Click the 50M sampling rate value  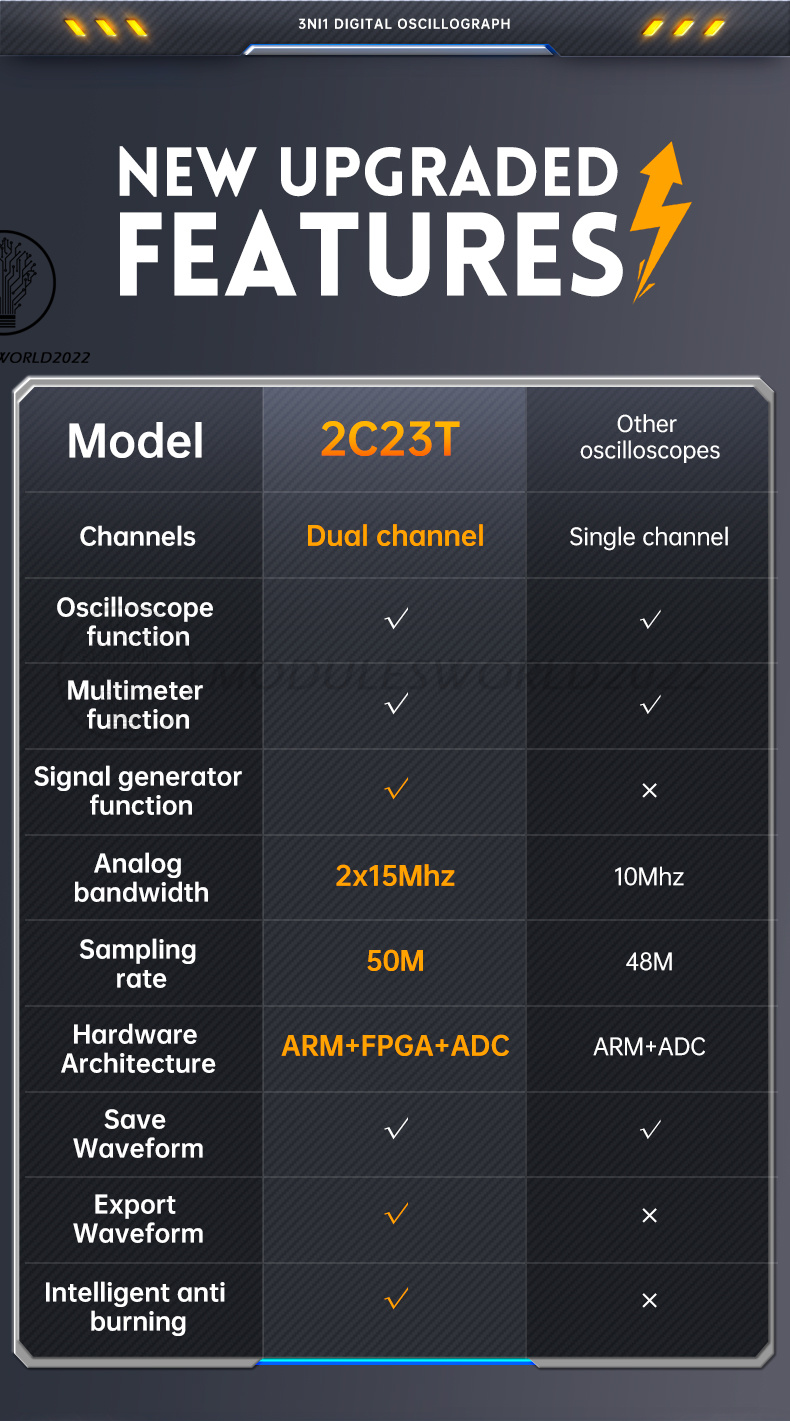point(395,961)
